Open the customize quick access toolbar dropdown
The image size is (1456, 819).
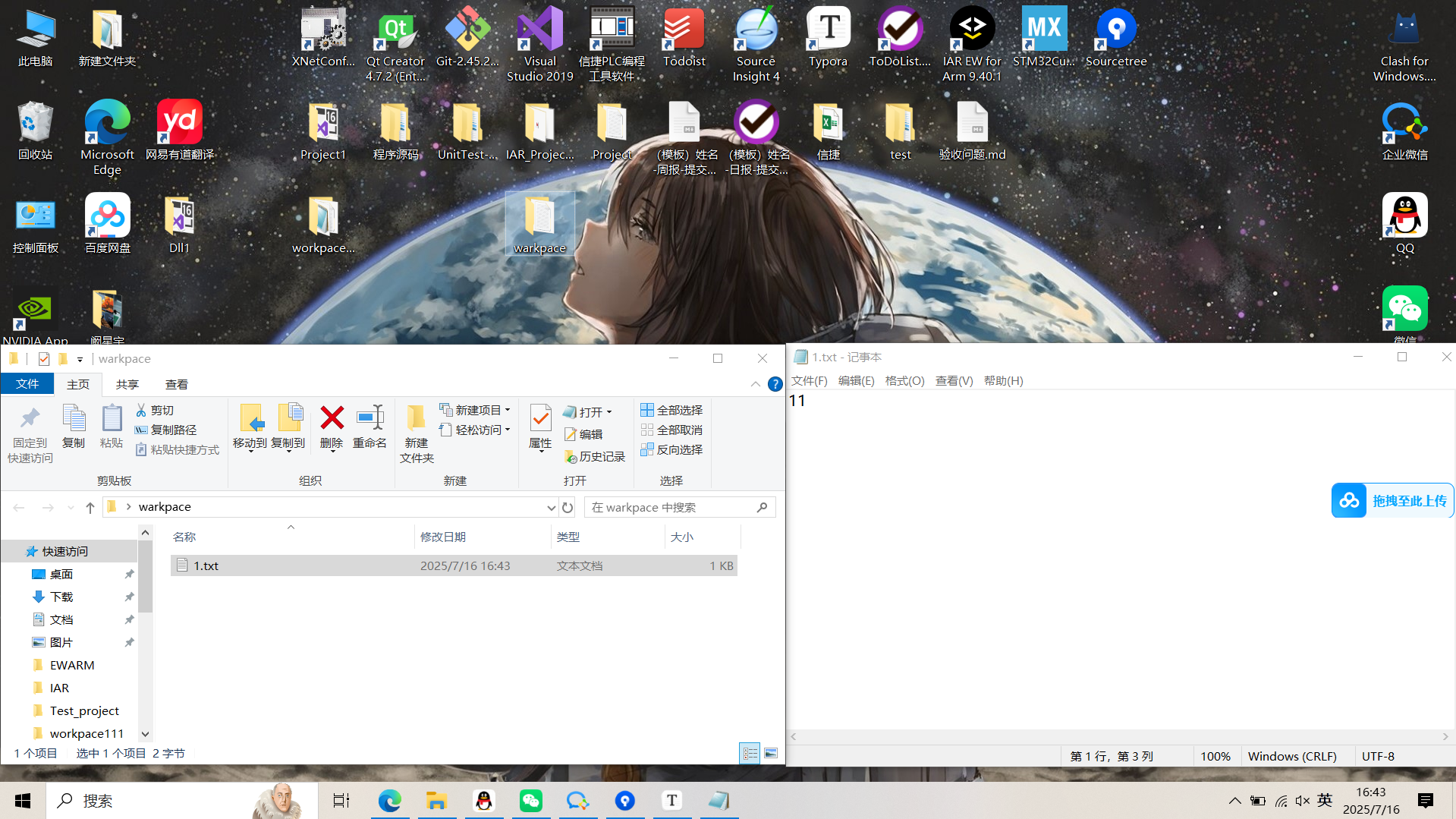(x=80, y=359)
